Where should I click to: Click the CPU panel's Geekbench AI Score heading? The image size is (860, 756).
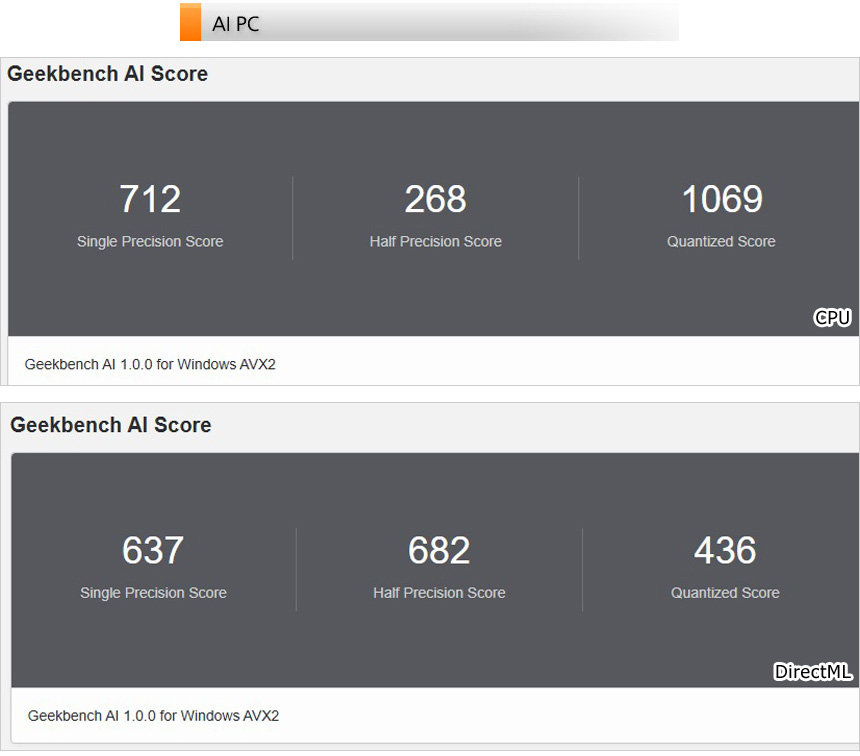pos(108,74)
